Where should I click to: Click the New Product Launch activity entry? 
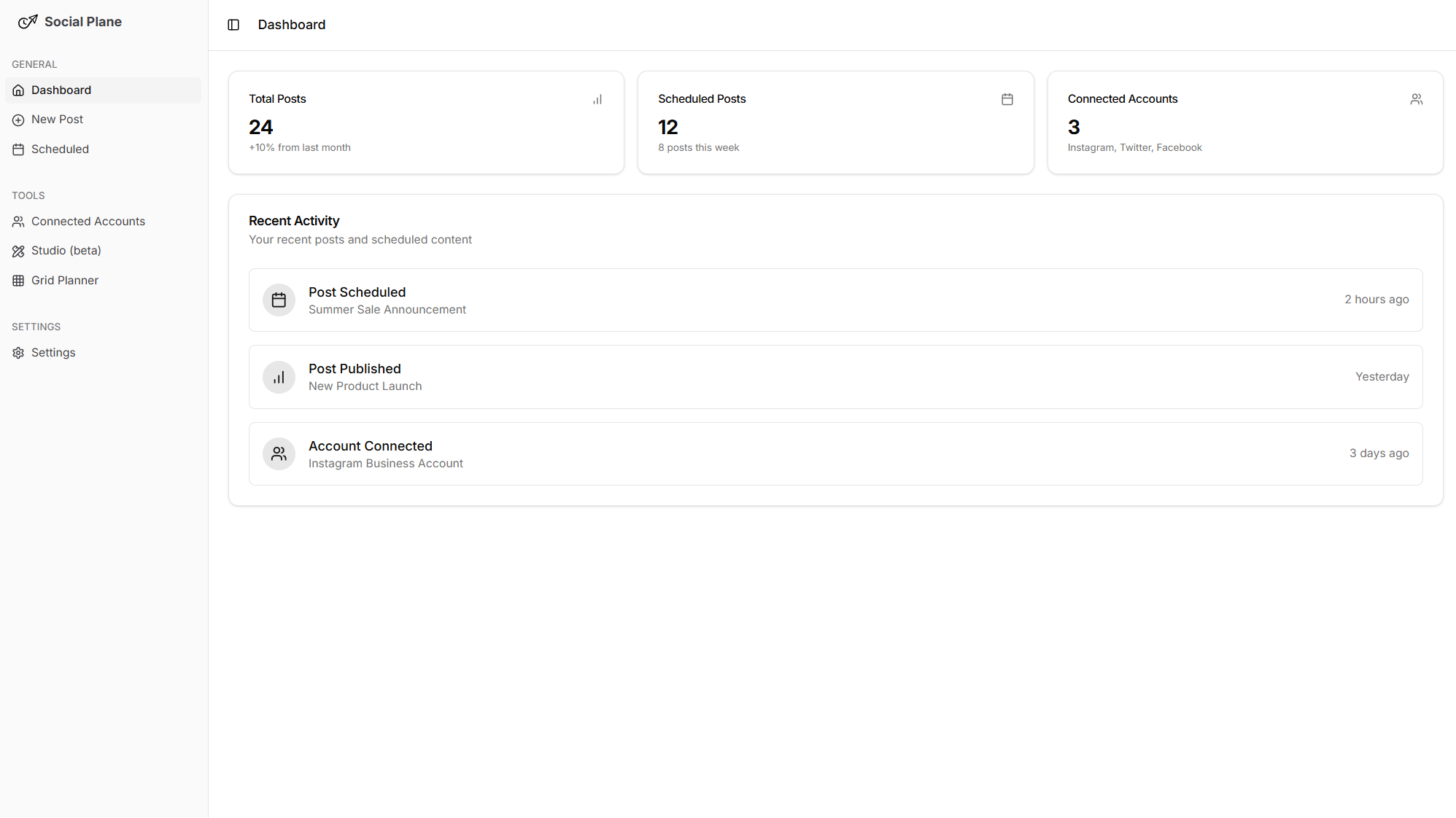tap(835, 376)
